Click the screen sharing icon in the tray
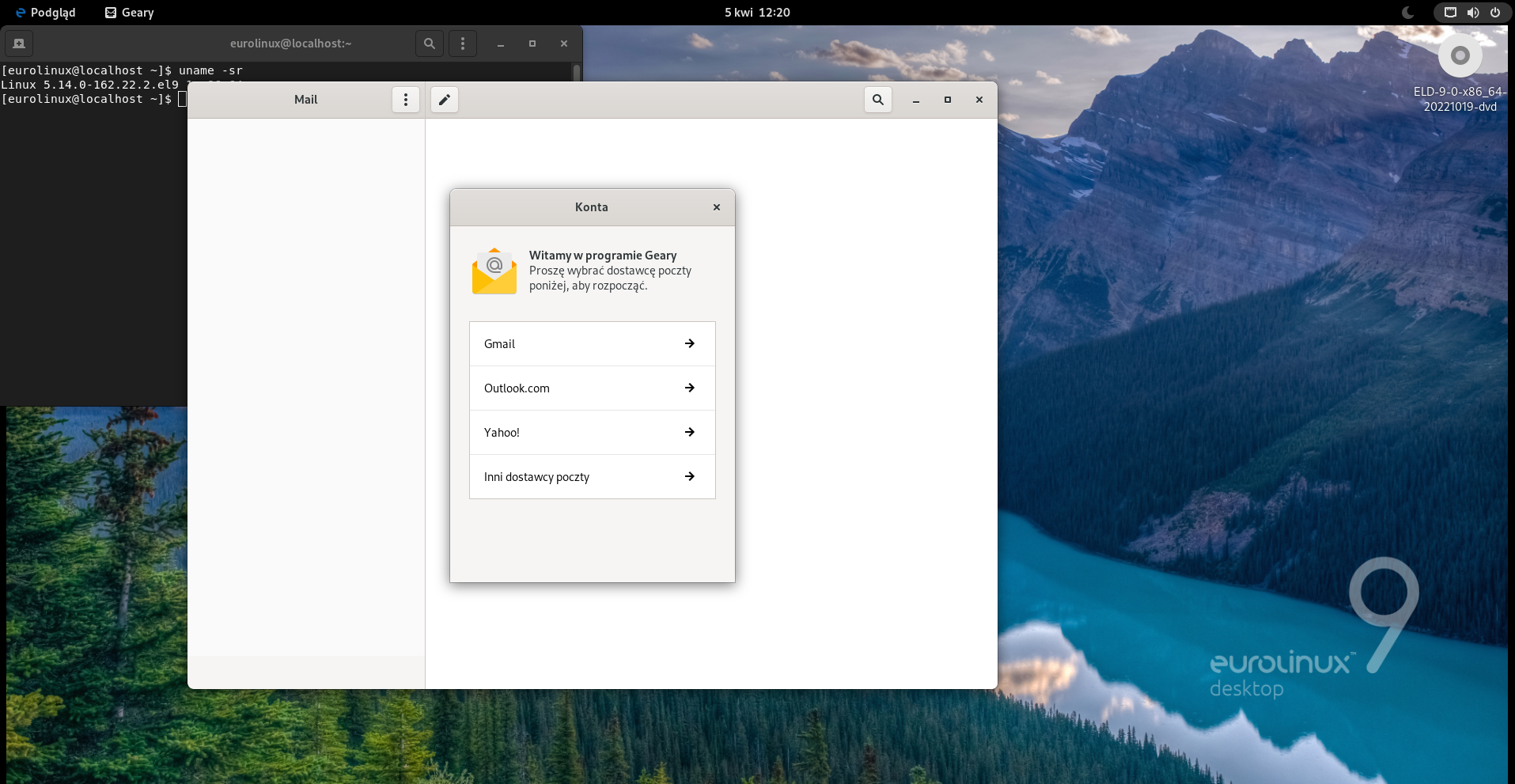Image resolution: width=1515 pixels, height=784 pixels. coord(1449,13)
